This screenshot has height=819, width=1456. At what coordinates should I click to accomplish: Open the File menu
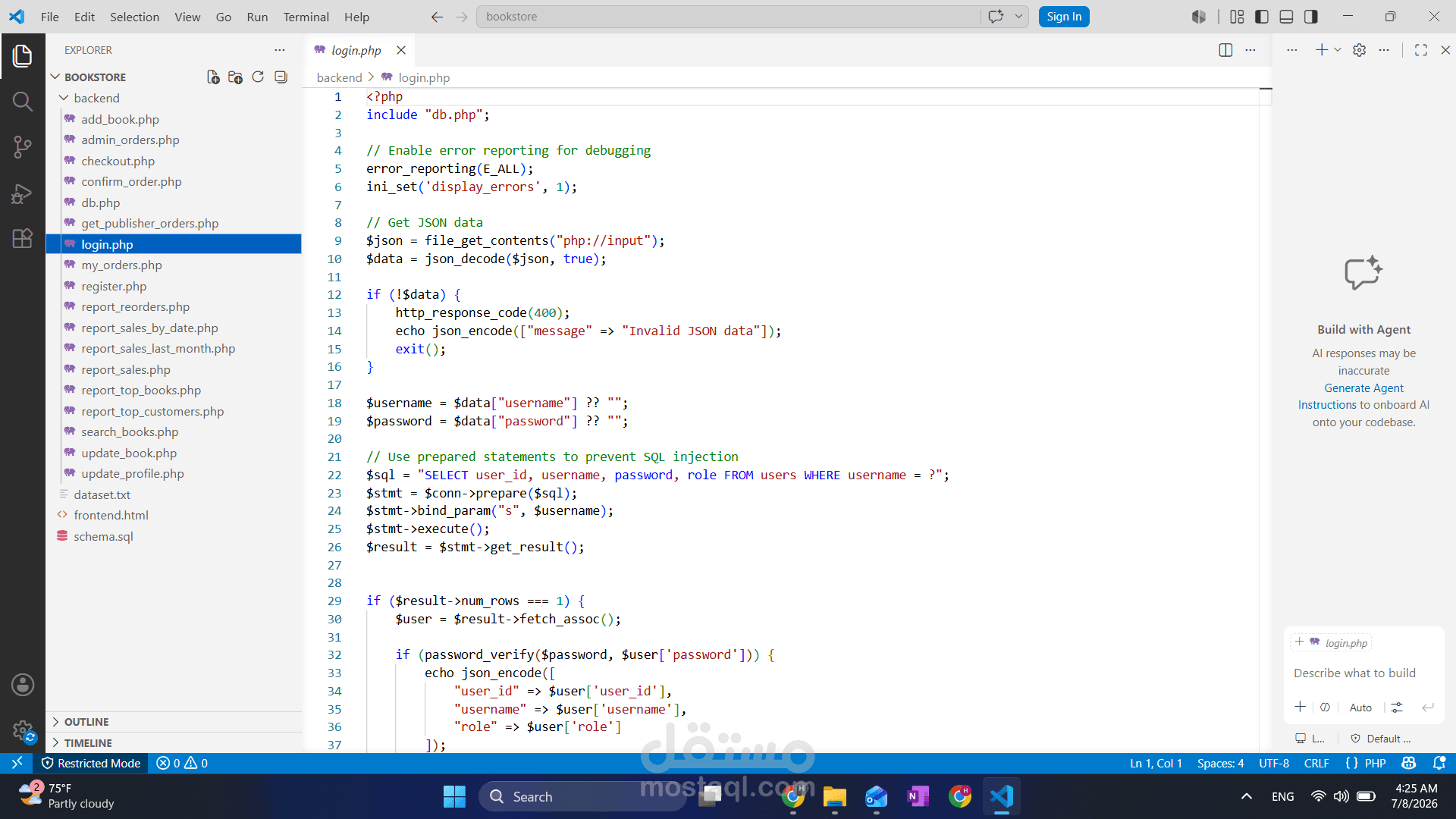pos(50,17)
